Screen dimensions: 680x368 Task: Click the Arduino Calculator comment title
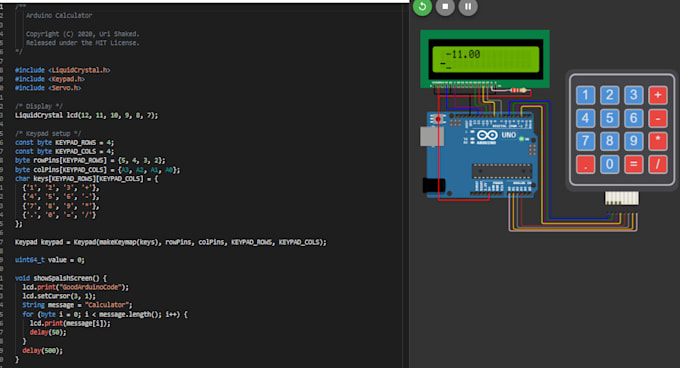(59, 15)
